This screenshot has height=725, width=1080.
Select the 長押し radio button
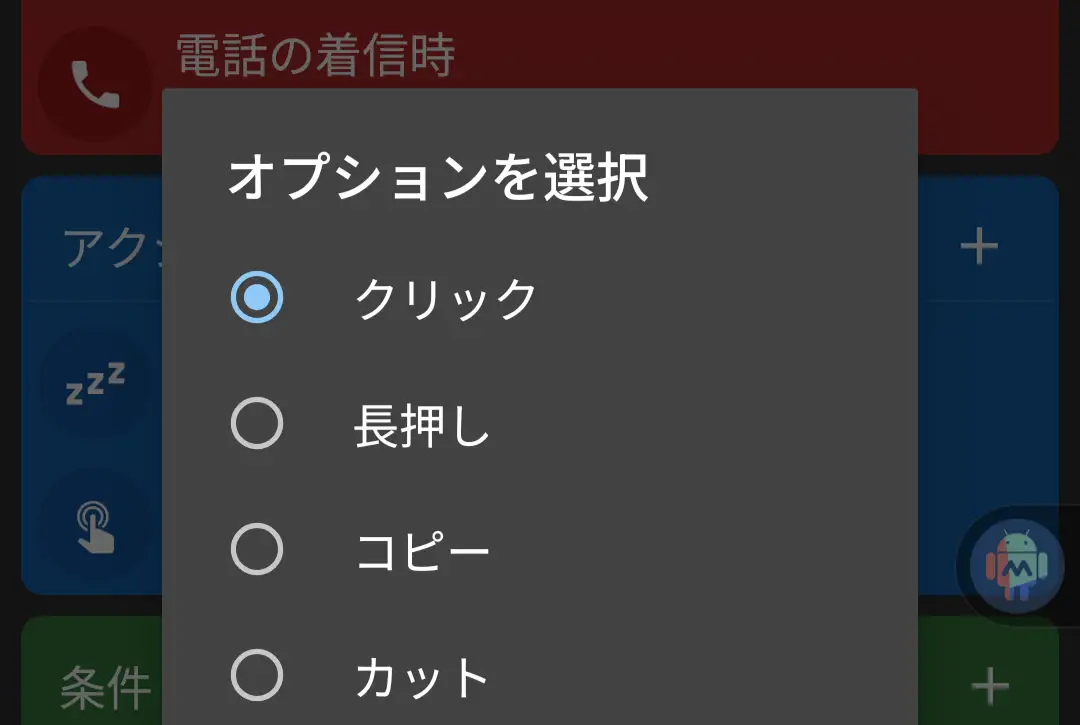[x=257, y=424]
